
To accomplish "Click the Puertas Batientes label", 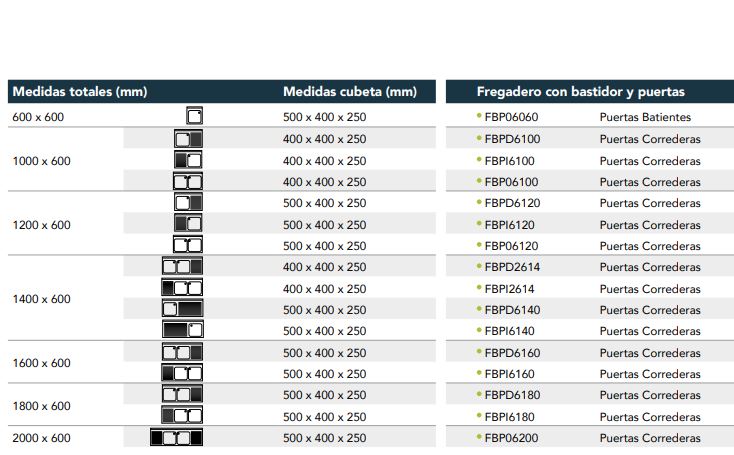I will point(645,117).
